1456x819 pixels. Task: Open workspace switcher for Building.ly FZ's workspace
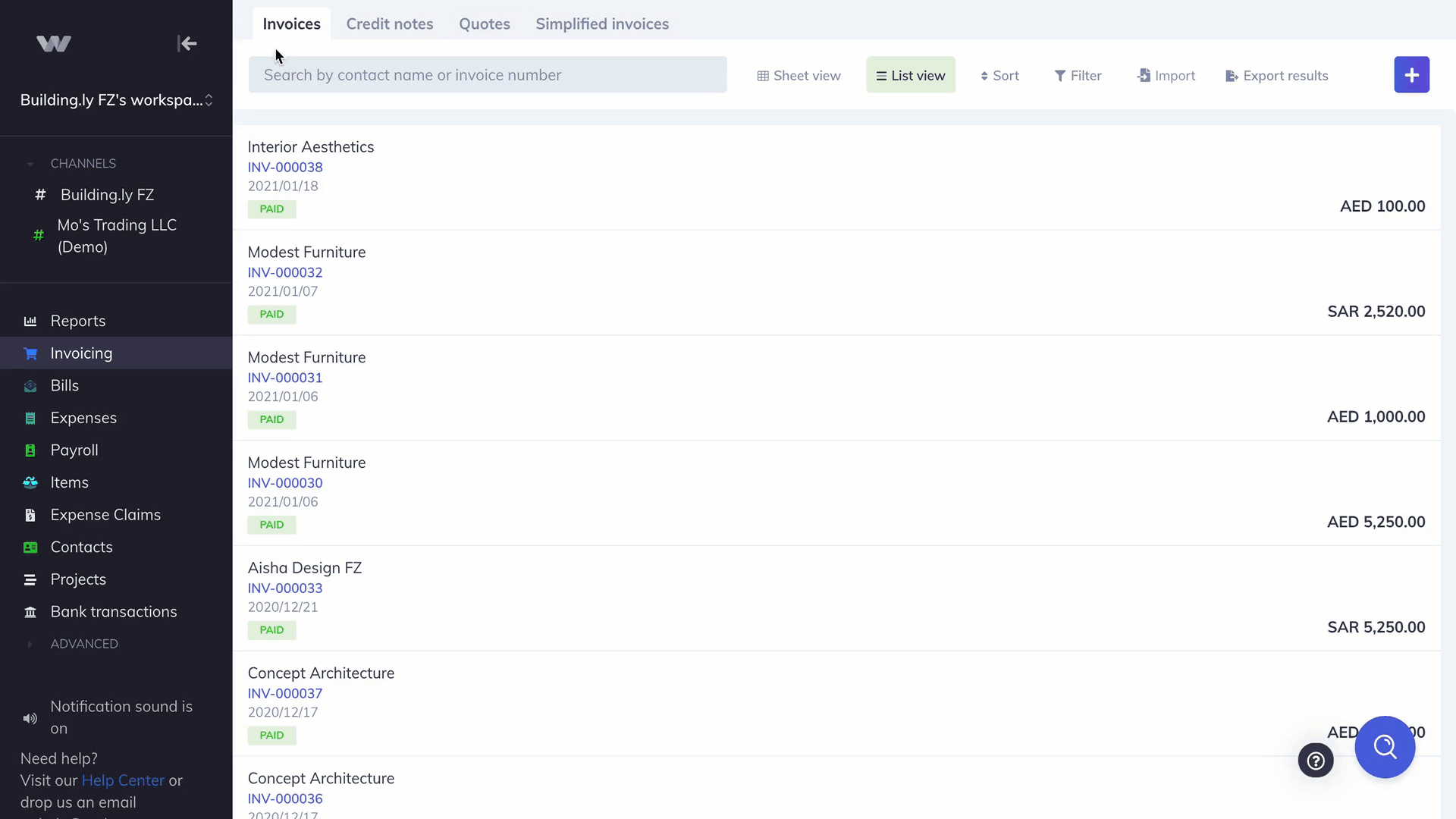click(116, 100)
